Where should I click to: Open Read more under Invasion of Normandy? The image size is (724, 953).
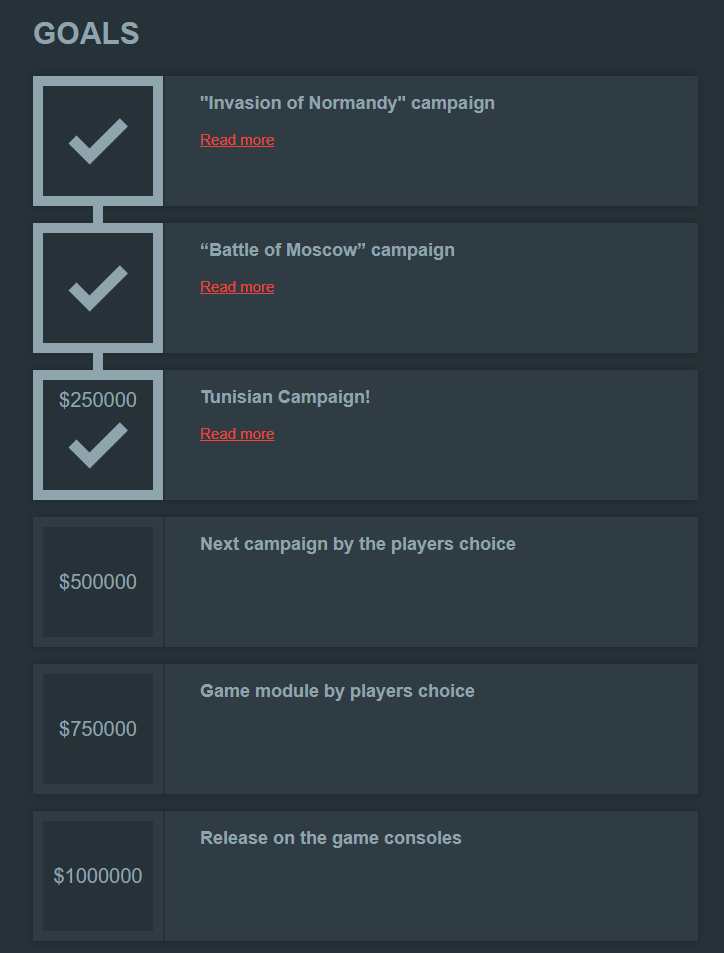click(237, 140)
